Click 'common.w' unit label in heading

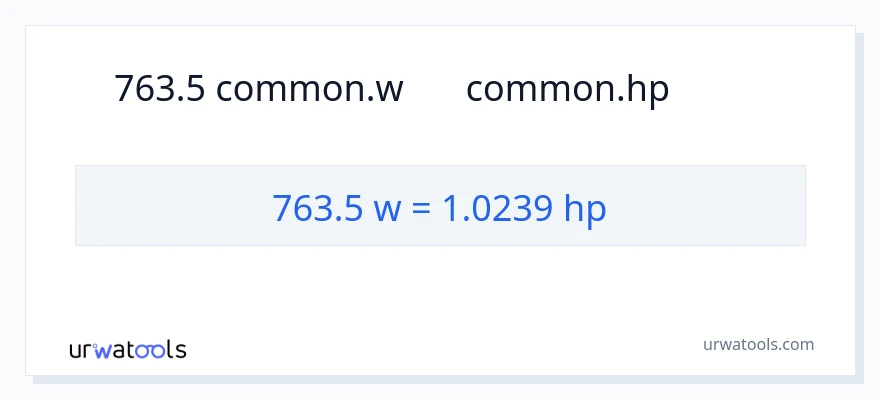click(309, 89)
